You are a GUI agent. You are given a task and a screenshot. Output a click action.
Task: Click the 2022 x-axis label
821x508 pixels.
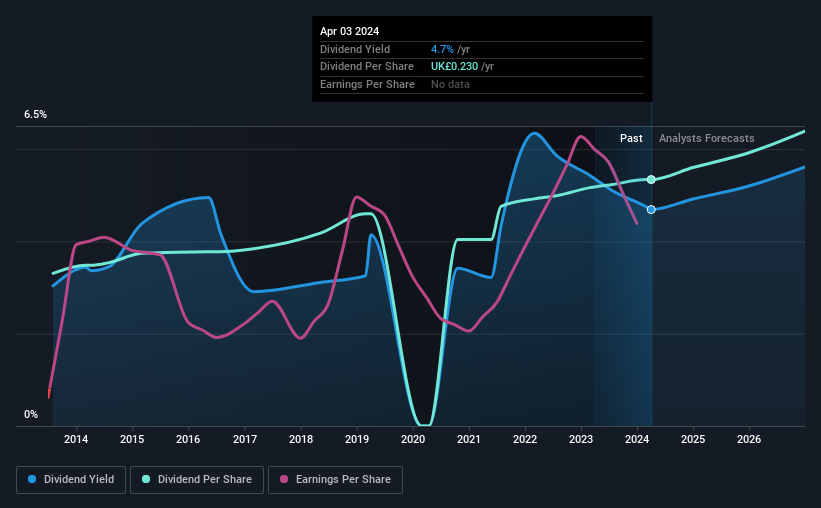point(525,439)
